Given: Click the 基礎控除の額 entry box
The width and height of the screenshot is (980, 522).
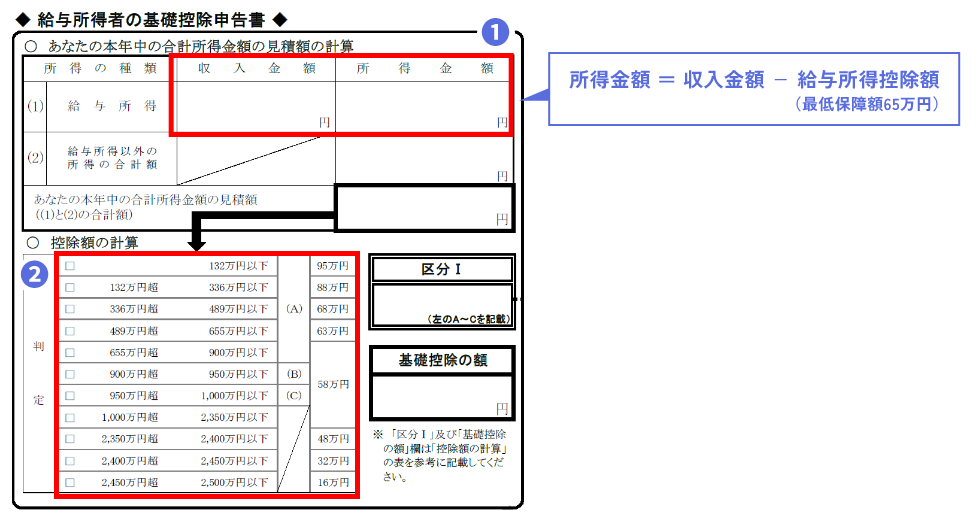Looking at the screenshot, I should tap(441, 396).
